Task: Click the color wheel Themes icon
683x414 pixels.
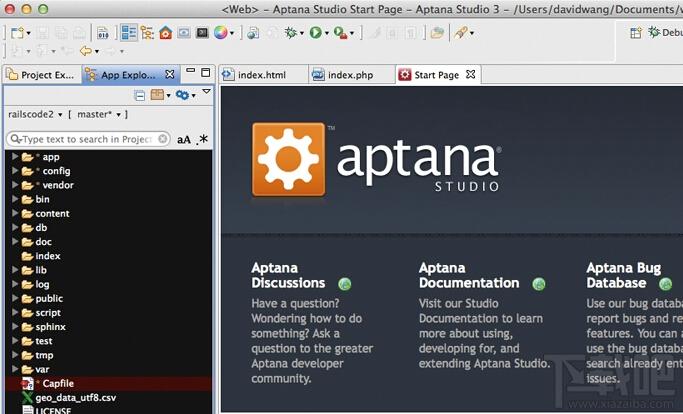Action: click(220, 33)
